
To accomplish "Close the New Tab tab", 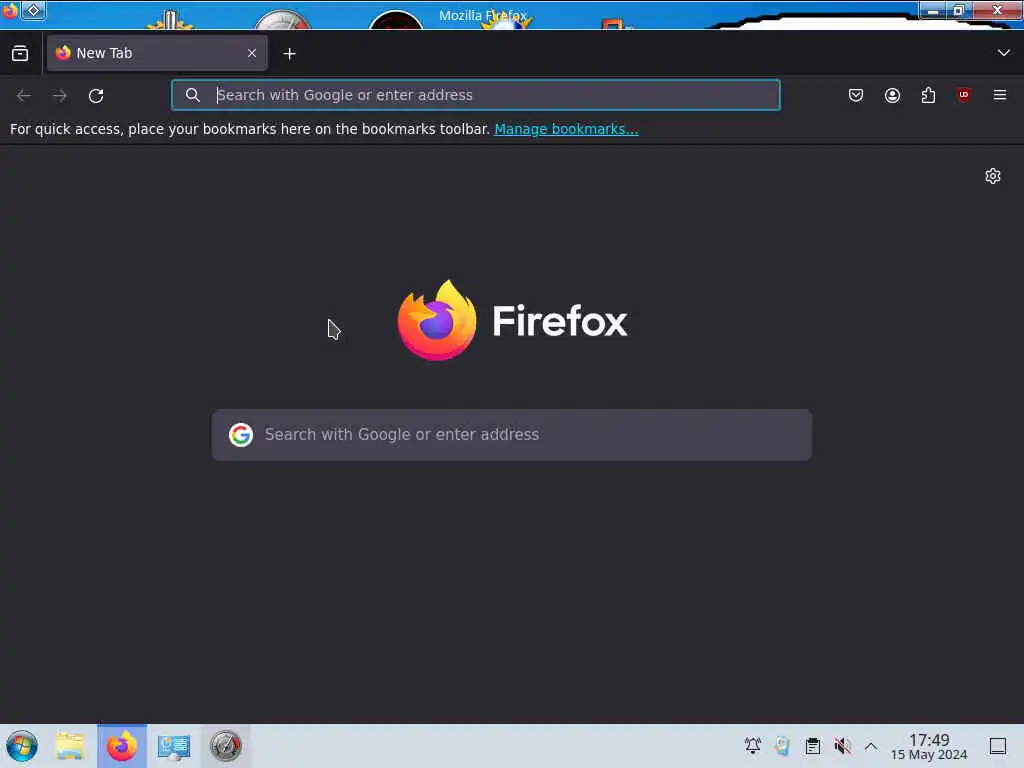I will point(252,54).
